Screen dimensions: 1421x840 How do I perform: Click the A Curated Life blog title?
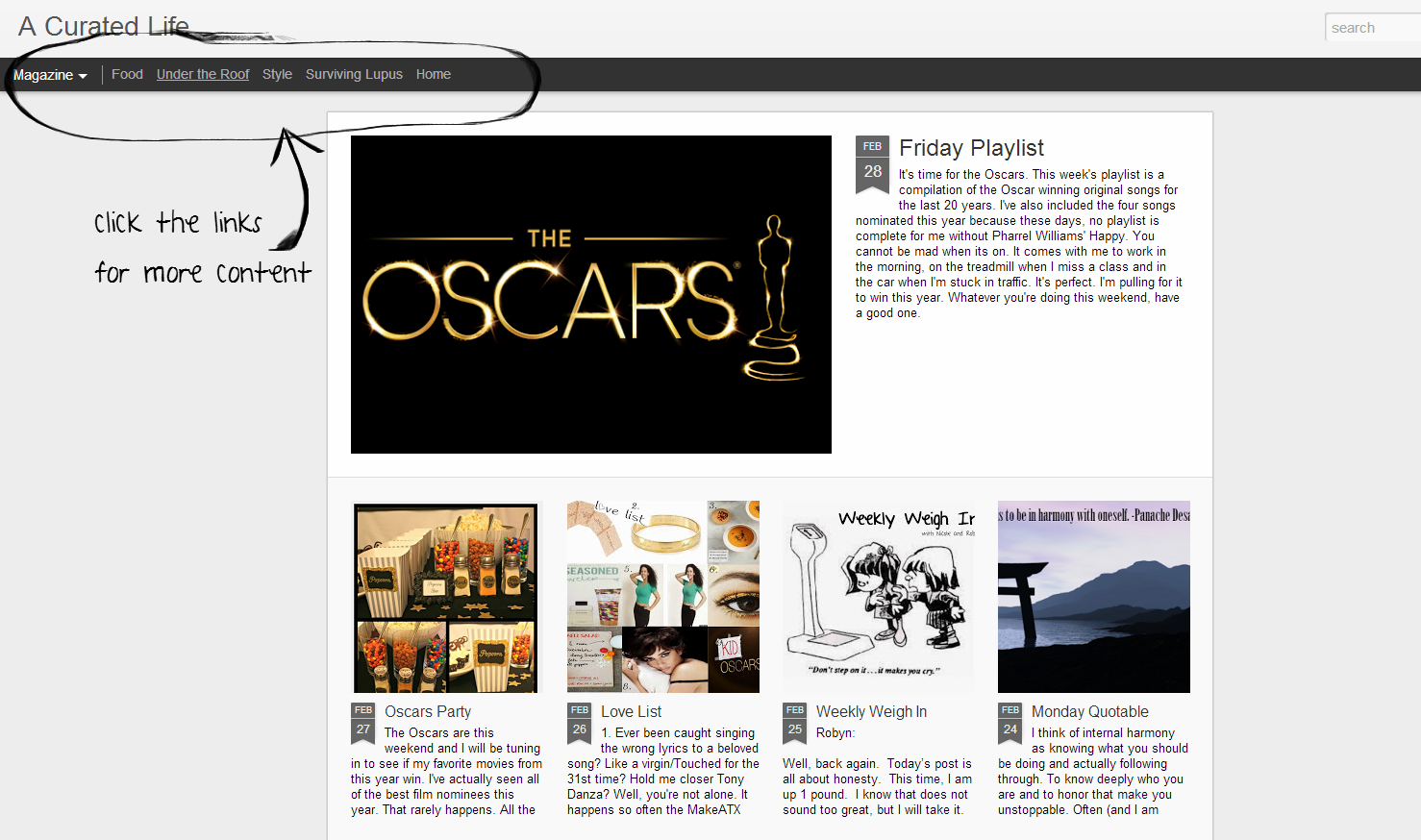click(104, 26)
